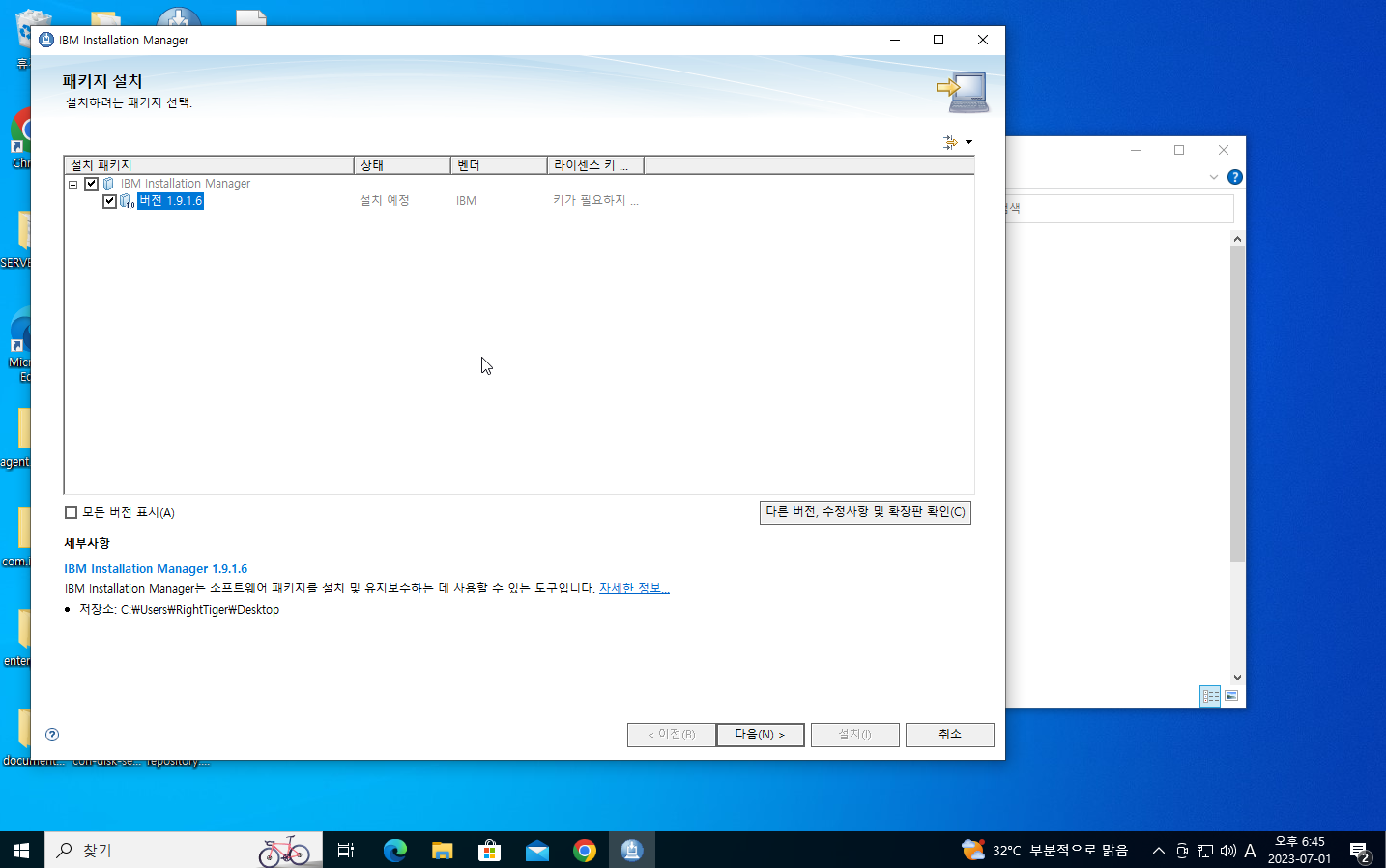This screenshot has width=1386, height=868.
Task: Click the IBM Installation Manager title bar icon
Action: (x=45, y=40)
